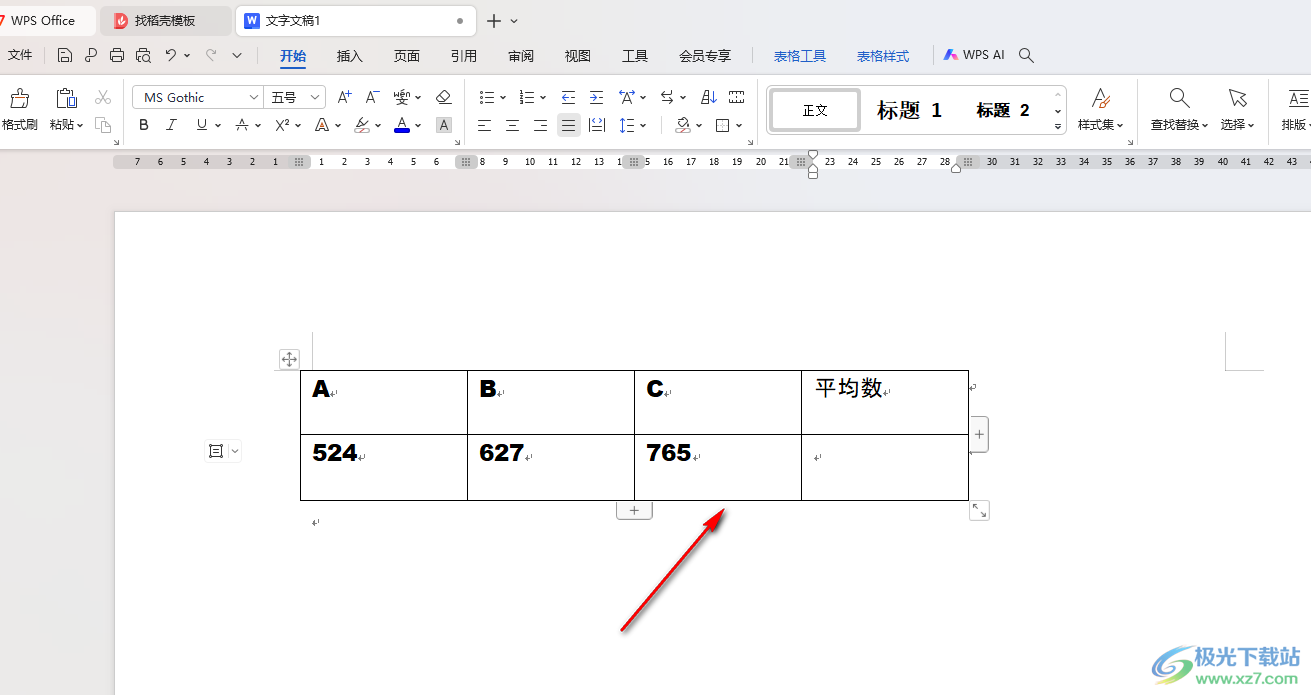The image size is (1311, 695).
Task: Expand the font size 五号 dropdown
Action: (x=316, y=97)
